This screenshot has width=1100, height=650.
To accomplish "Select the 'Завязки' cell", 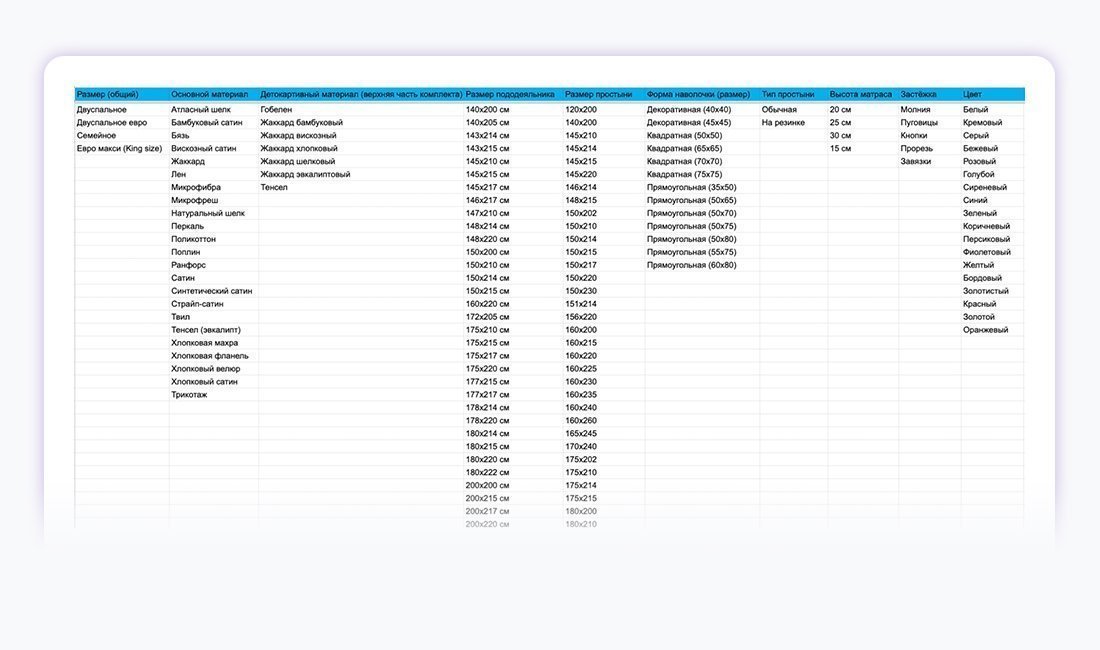I will coord(916,161).
